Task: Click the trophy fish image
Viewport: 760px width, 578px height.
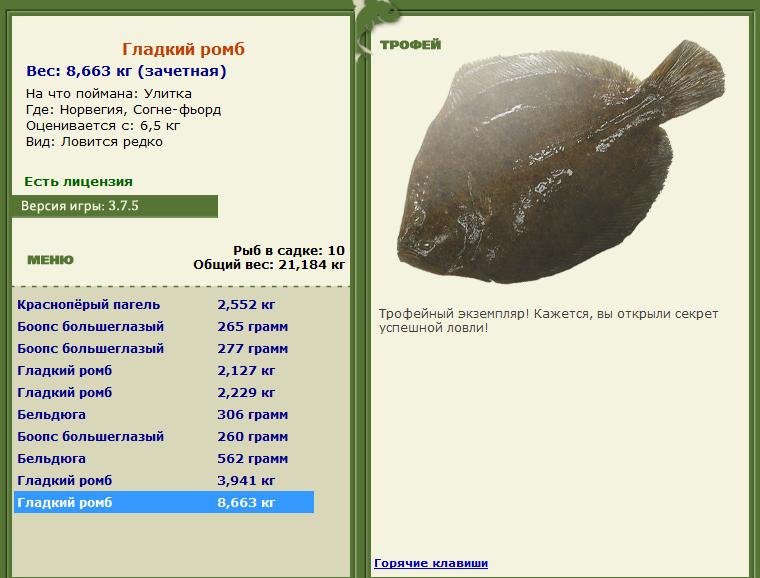Action: pos(561,162)
